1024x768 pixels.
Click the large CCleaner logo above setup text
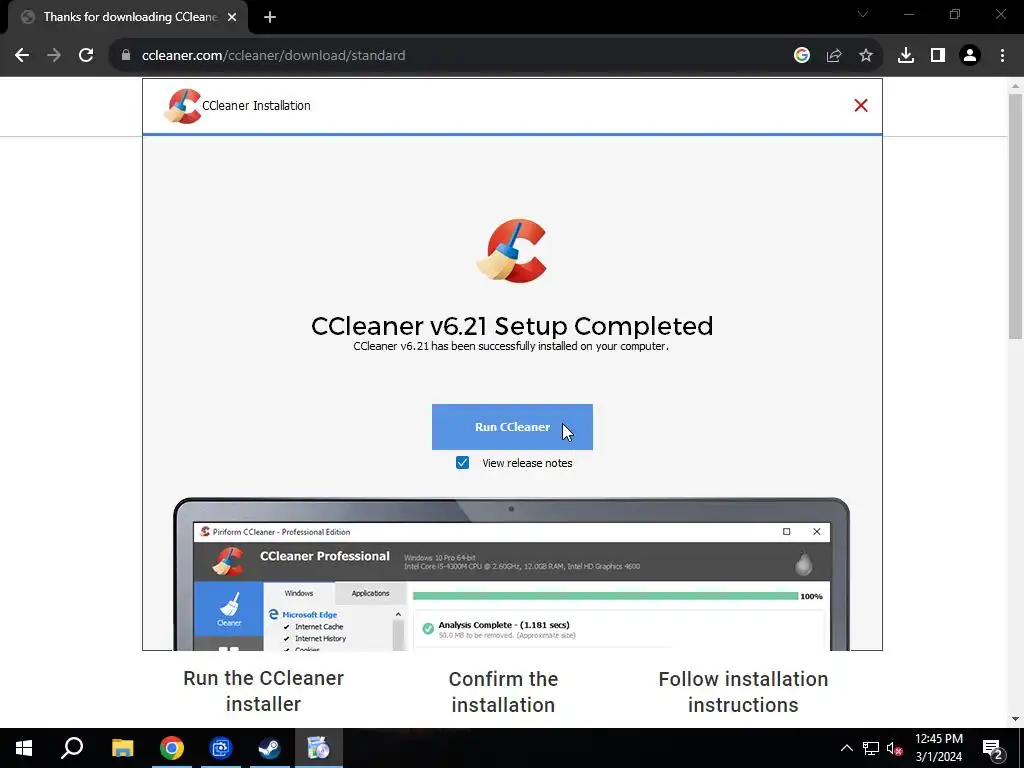511,251
